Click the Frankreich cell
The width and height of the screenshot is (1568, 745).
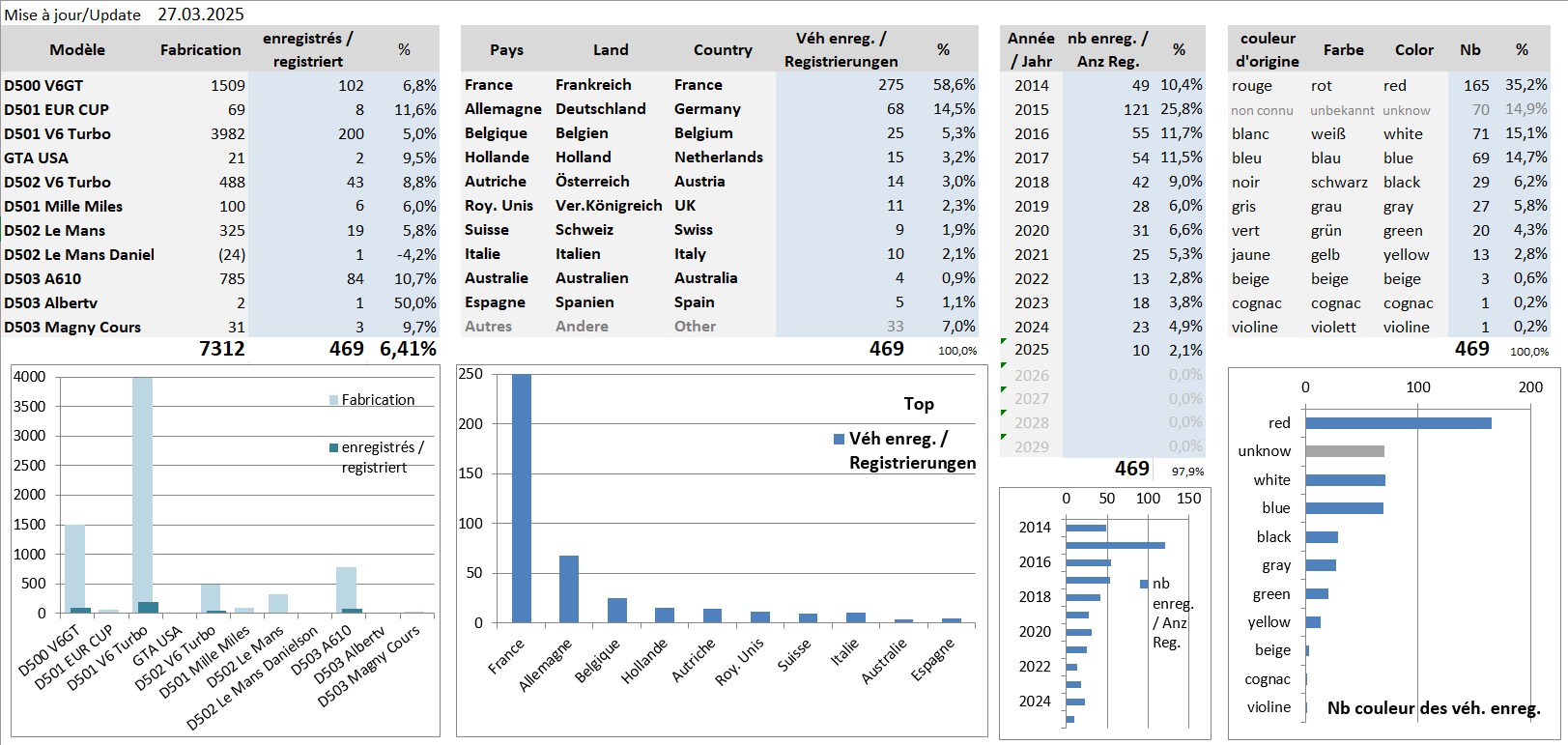tap(593, 85)
